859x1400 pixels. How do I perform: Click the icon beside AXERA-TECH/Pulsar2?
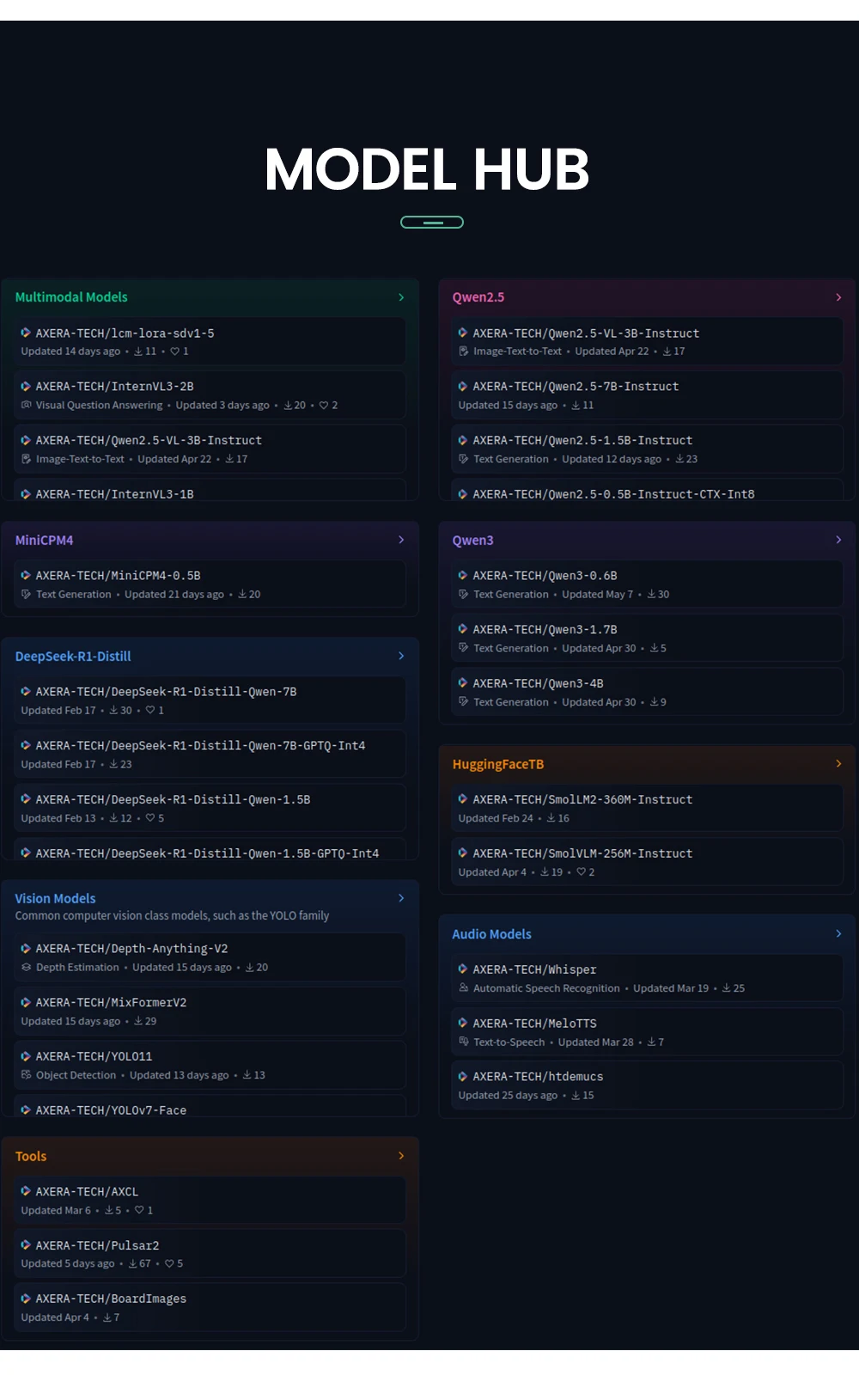point(26,1244)
